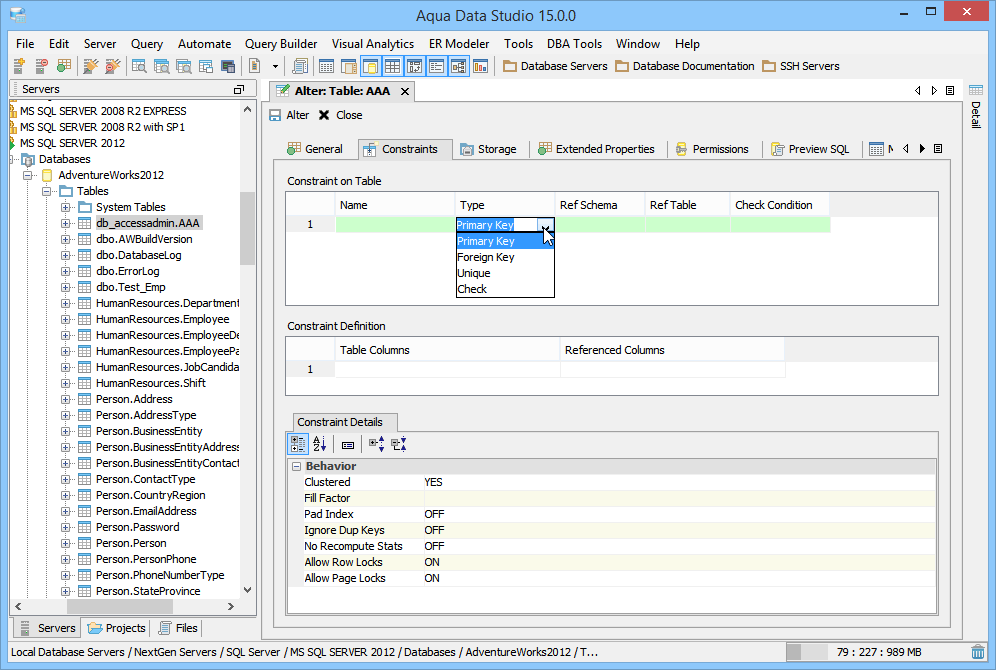
Task: Expand the HumanResources.Employee table node
Action: pos(66,319)
